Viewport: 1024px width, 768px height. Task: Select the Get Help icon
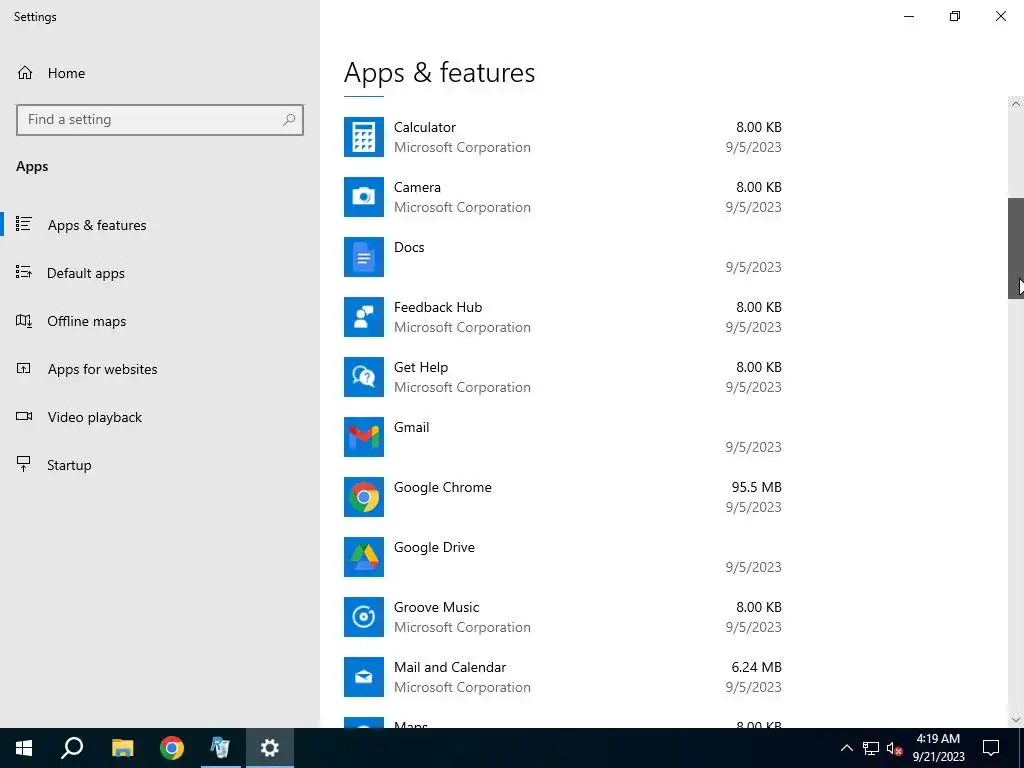(364, 377)
